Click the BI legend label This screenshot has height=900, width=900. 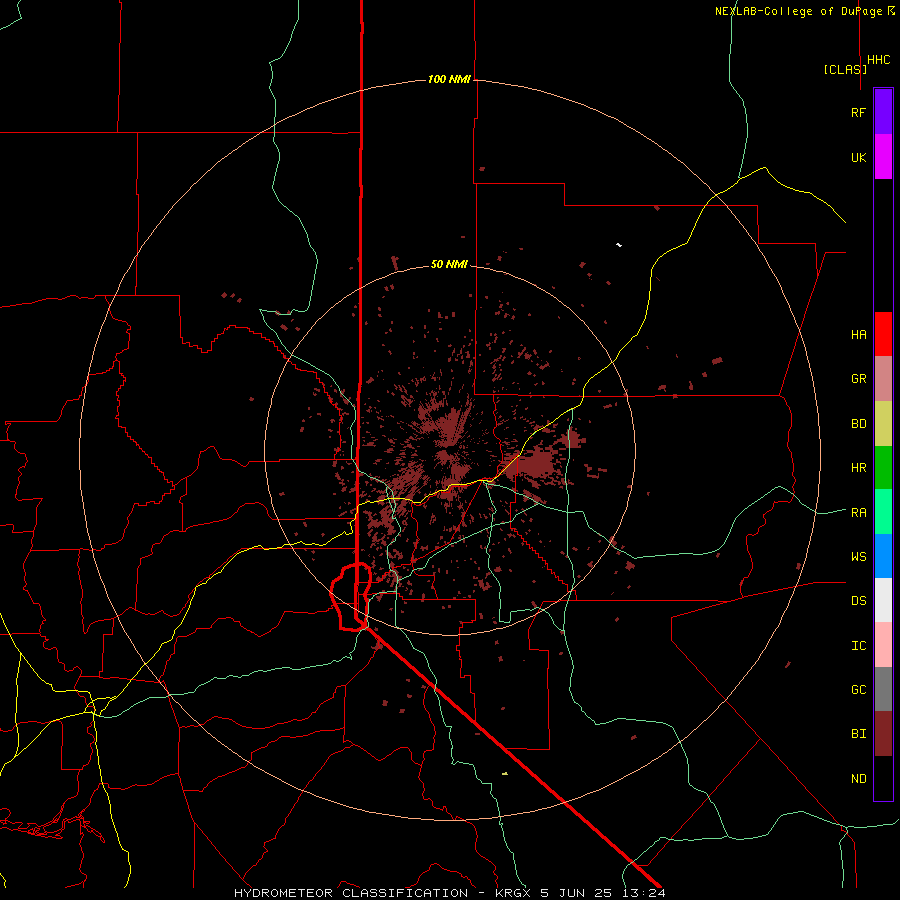coord(858,734)
